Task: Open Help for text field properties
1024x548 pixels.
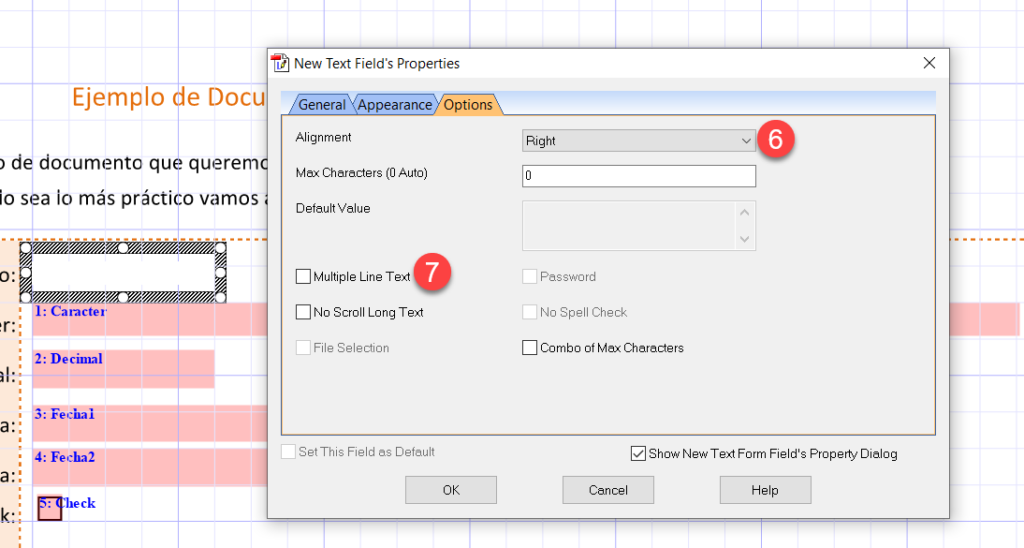Action: point(765,490)
